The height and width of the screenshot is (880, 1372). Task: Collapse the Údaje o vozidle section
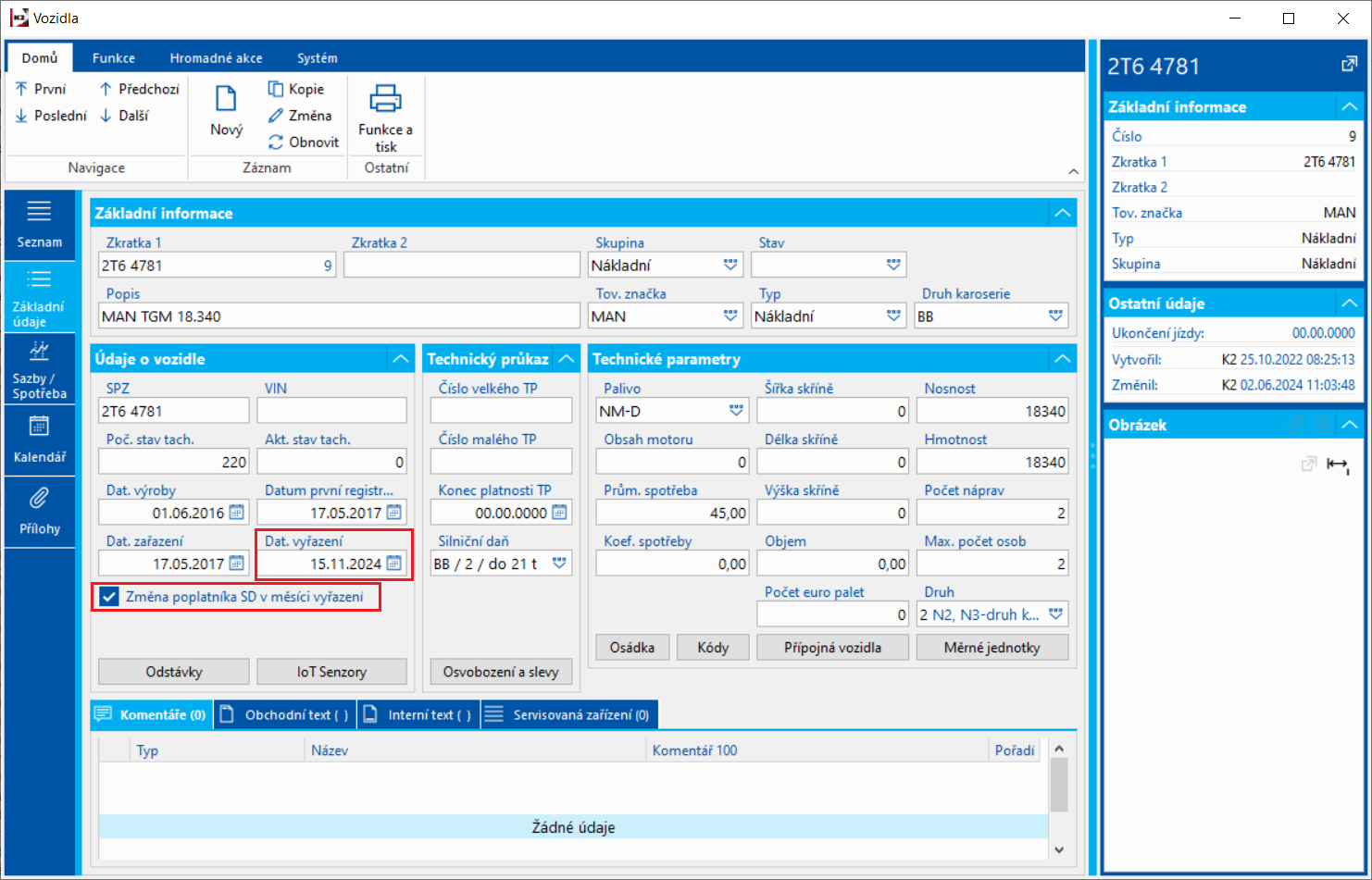400,359
